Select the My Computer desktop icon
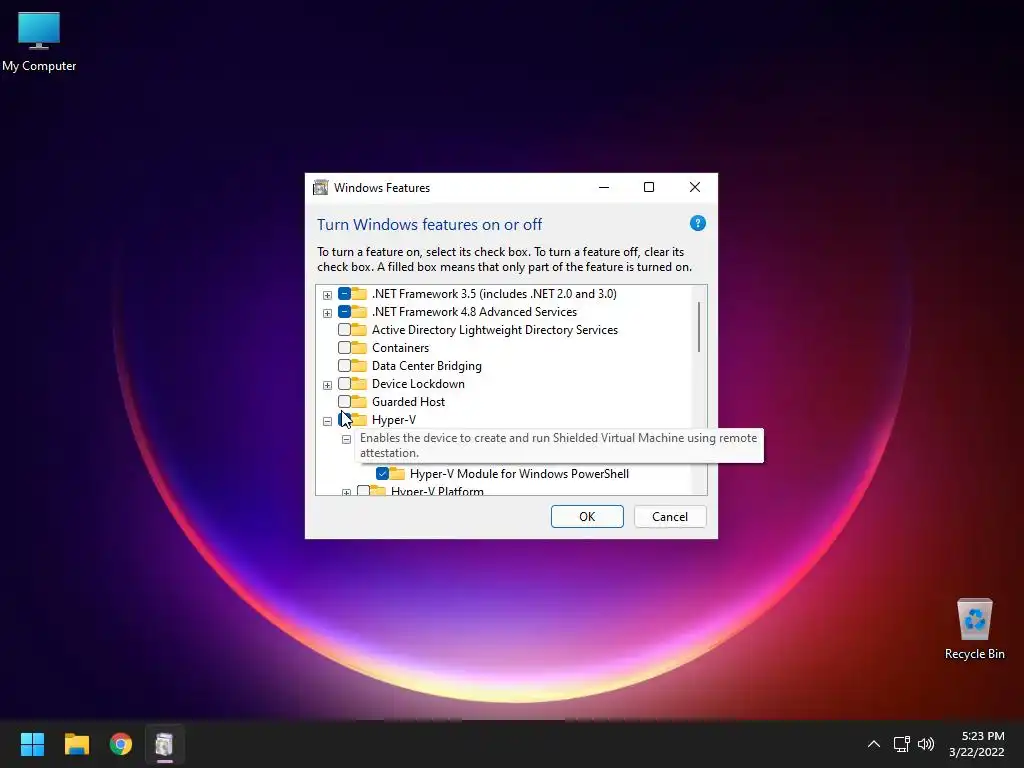Image resolution: width=1024 pixels, height=768 pixels. (x=39, y=42)
